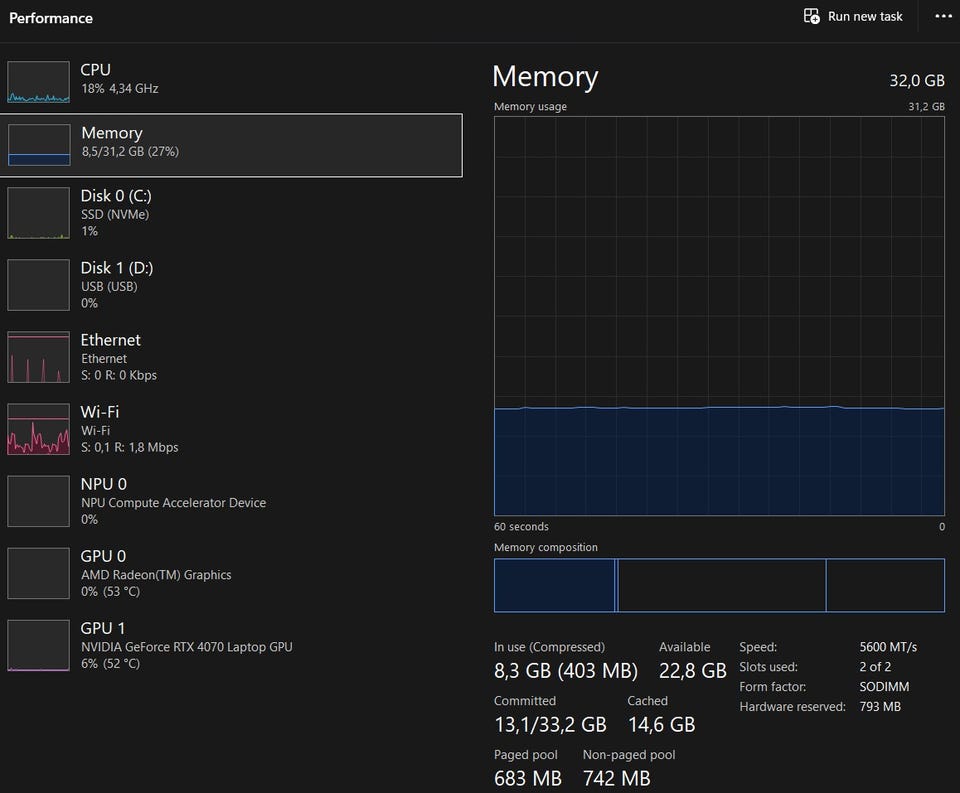Click the NPU Compute Accelerator Device label
The width and height of the screenshot is (960, 793).
tap(173, 503)
